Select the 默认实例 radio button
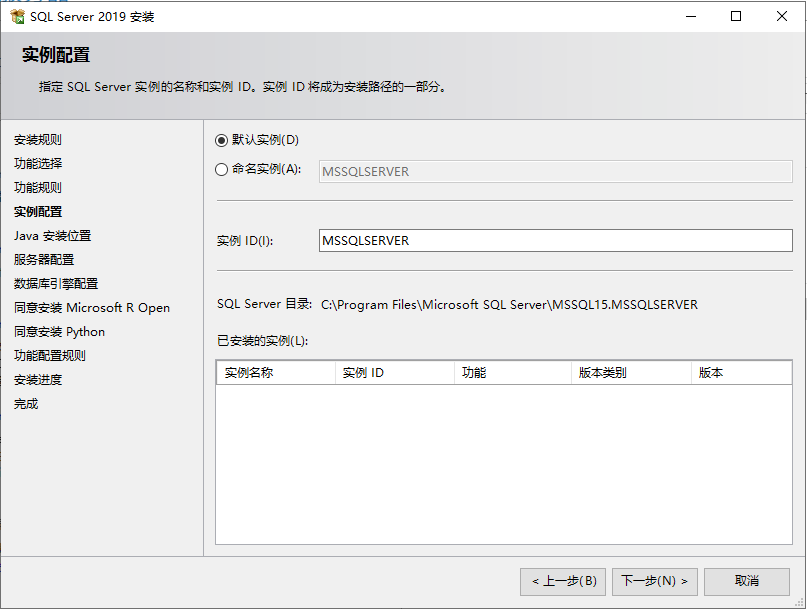This screenshot has height=609, width=807. [x=222, y=140]
